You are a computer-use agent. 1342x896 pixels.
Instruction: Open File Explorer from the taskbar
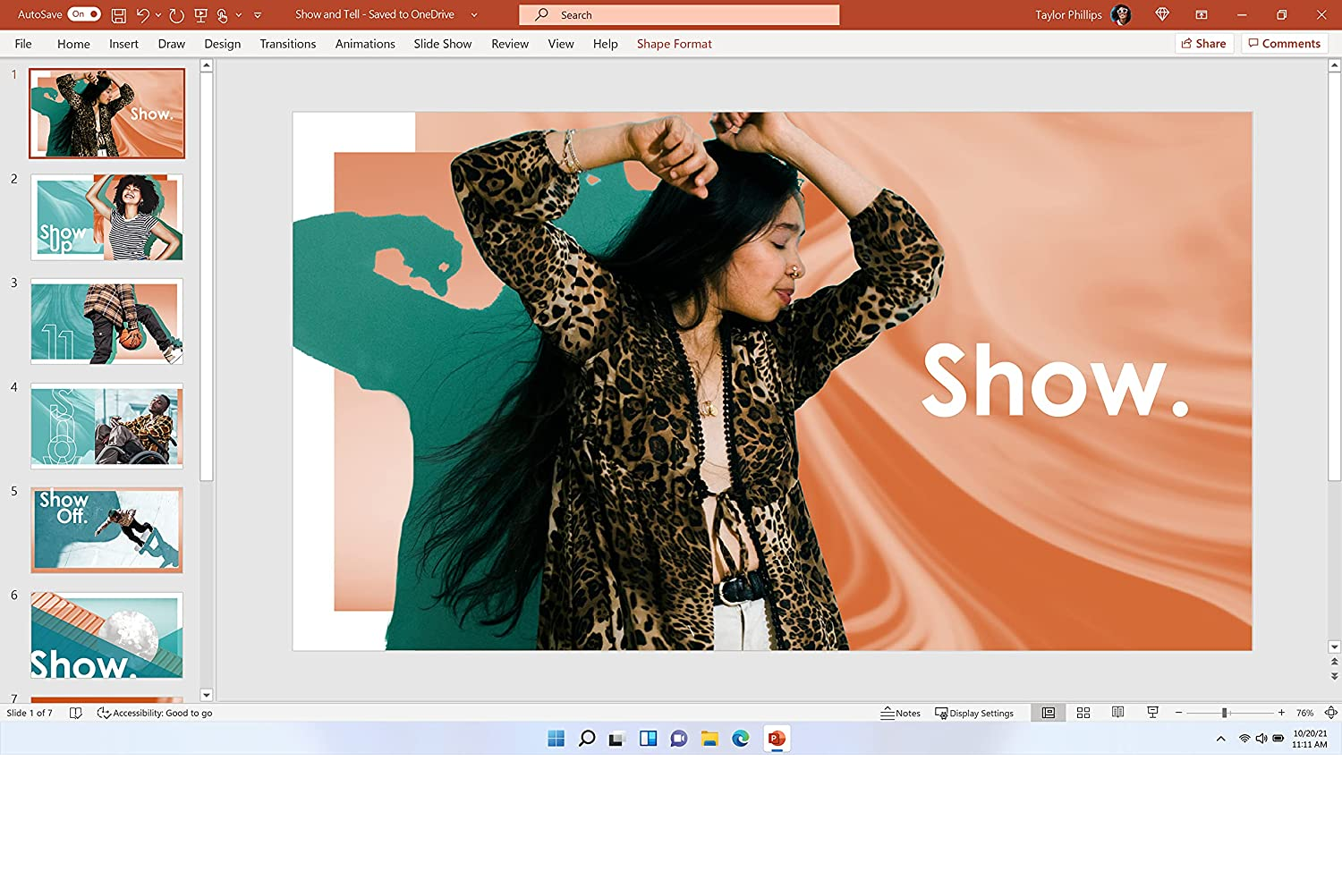click(709, 739)
